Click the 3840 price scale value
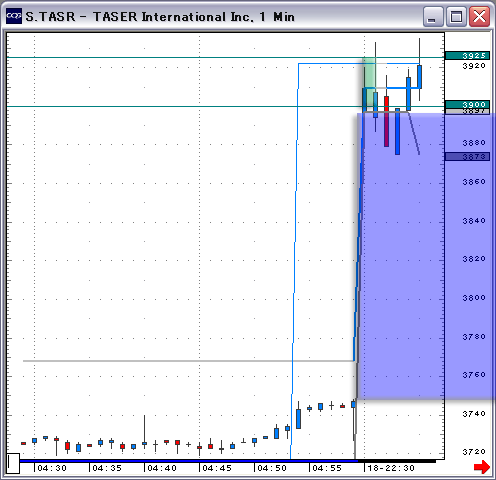 (x=474, y=221)
